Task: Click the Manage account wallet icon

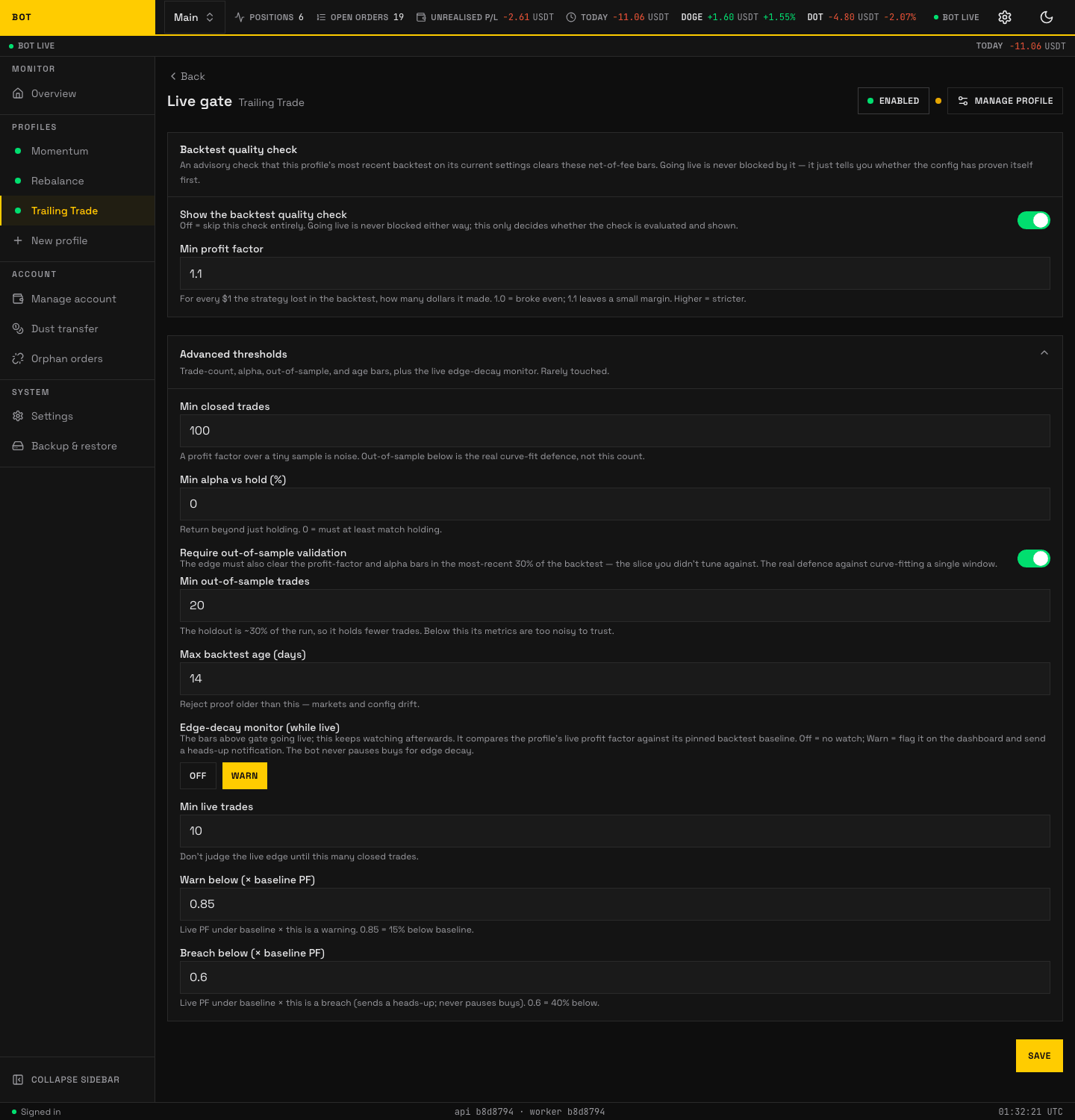Action: [x=18, y=299]
